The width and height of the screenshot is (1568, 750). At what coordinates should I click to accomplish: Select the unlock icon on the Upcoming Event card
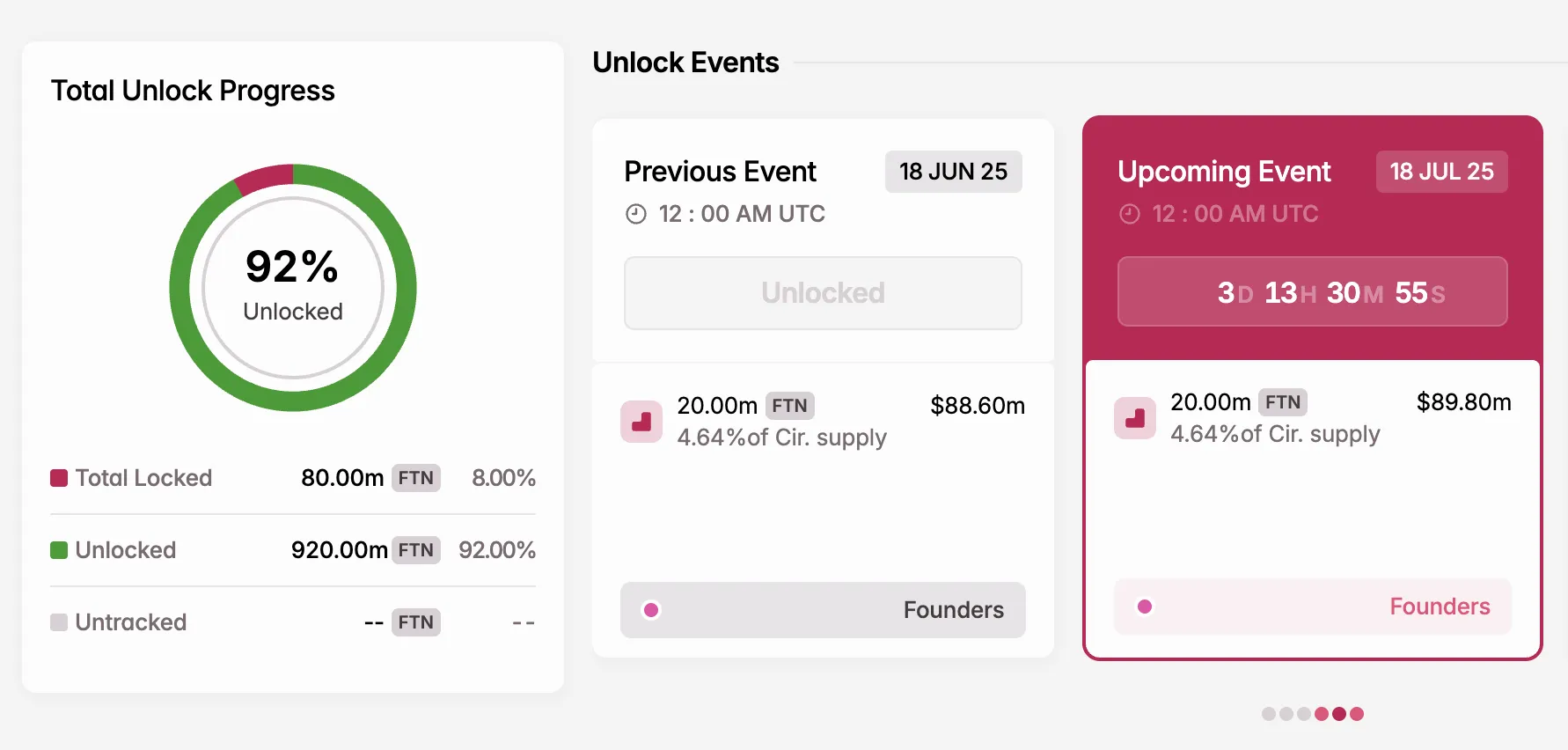click(x=1135, y=418)
